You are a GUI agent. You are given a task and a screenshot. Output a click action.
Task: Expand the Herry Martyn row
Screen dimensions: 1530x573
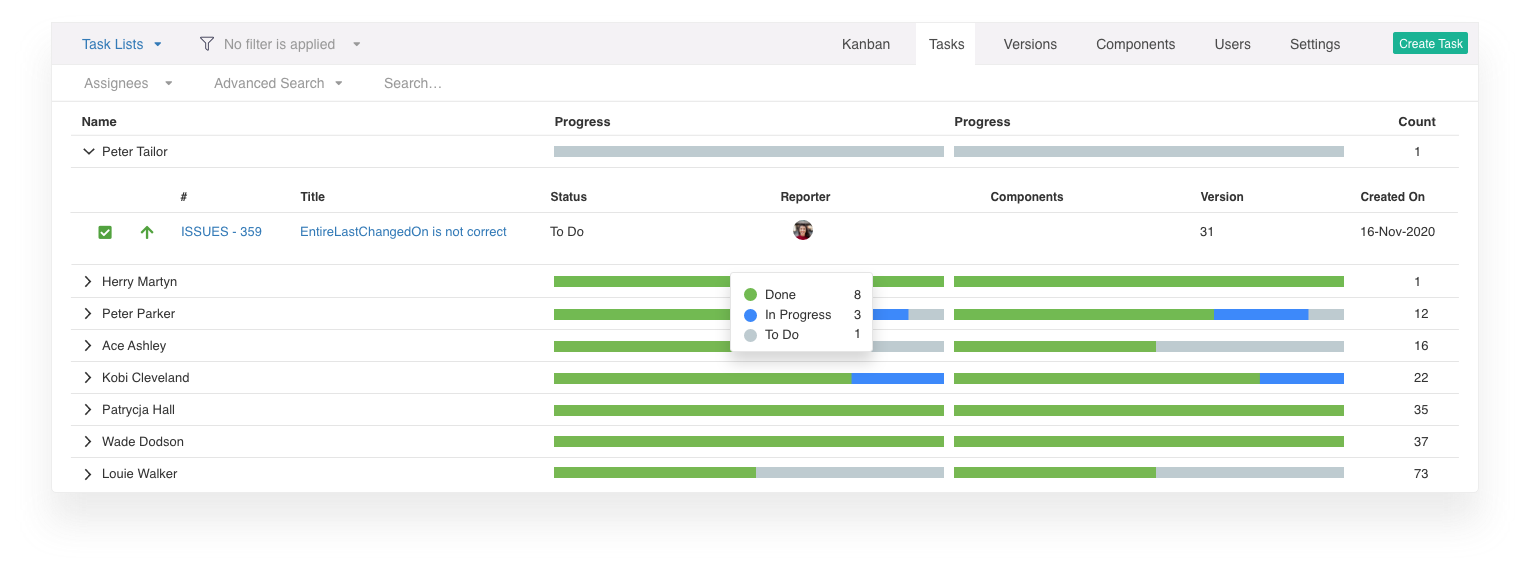[x=88, y=282]
